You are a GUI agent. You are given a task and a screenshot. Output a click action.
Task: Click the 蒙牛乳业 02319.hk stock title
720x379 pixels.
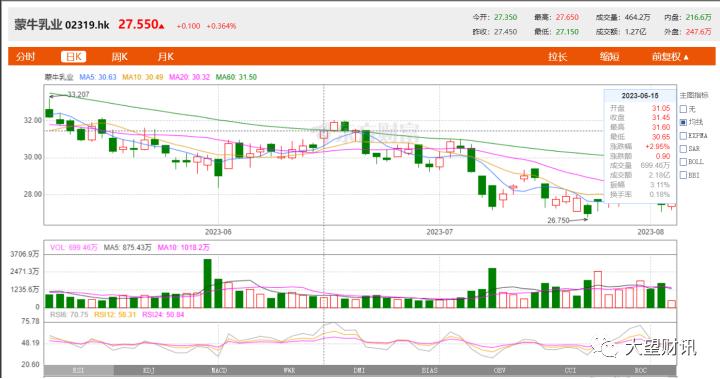coord(62,25)
